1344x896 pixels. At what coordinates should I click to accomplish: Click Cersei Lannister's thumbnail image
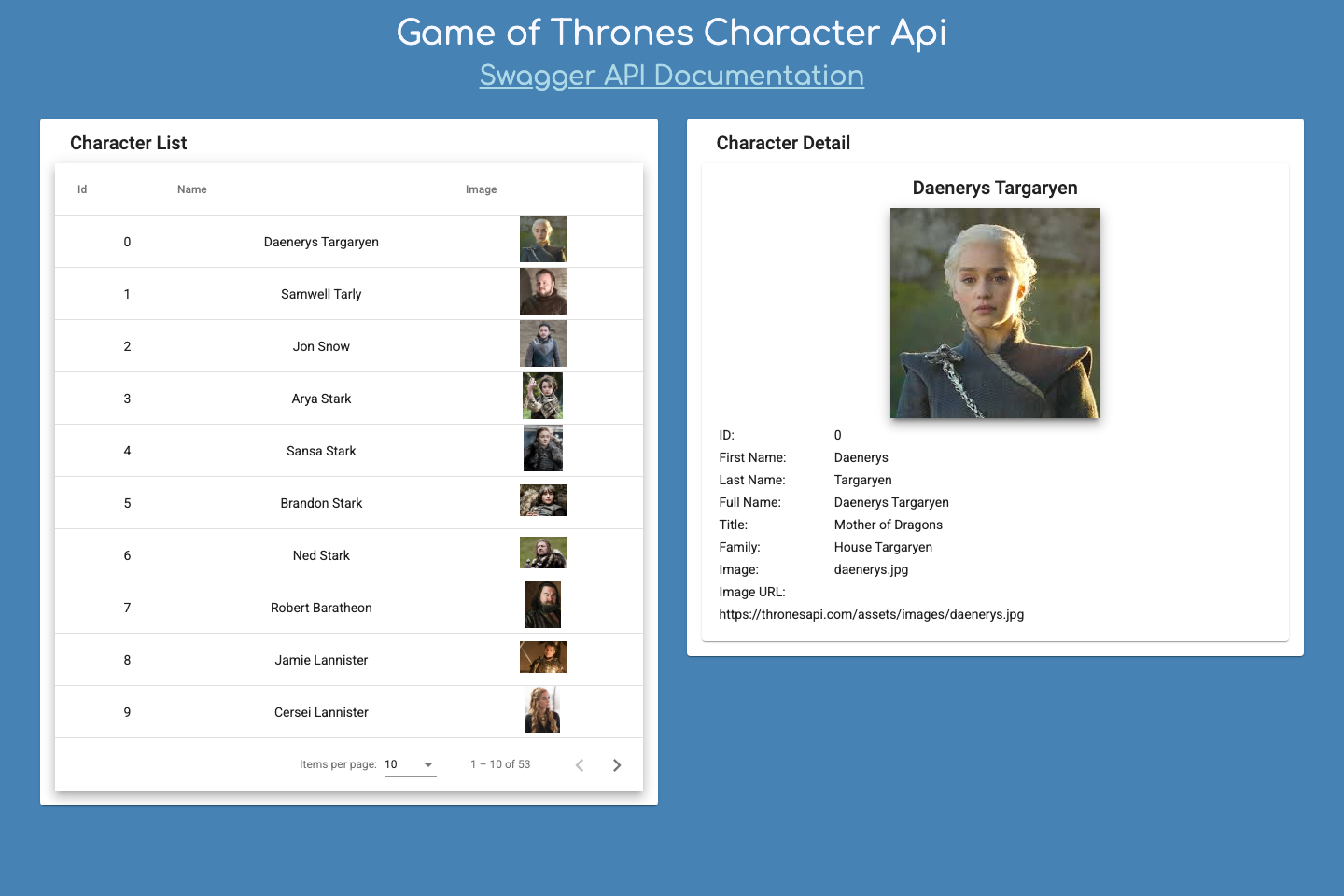click(x=542, y=709)
